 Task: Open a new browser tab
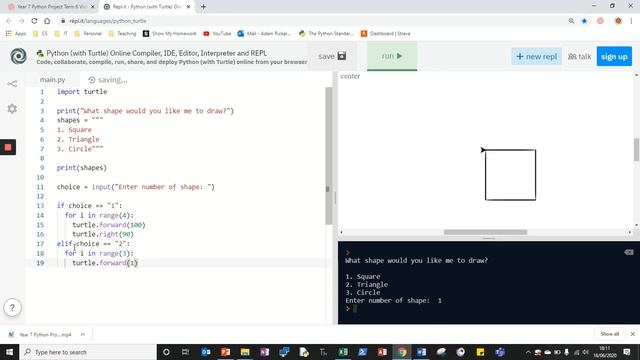tap(203, 7)
